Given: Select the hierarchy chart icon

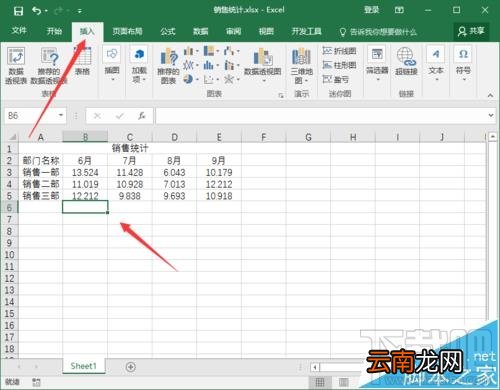Looking at the screenshot, I should (x=209, y=51).
